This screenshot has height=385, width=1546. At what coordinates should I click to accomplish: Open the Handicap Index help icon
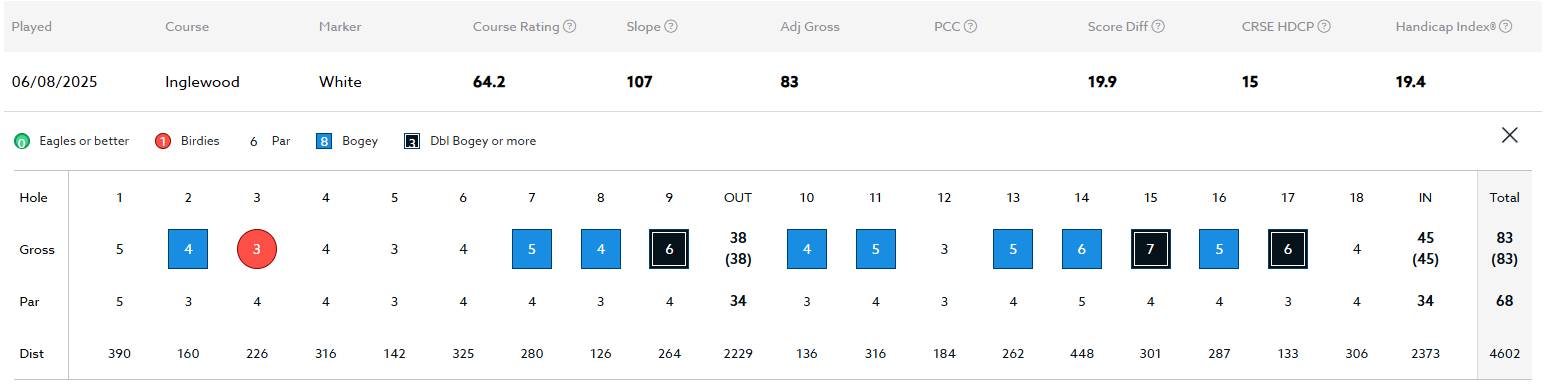tap(1505, 27)
